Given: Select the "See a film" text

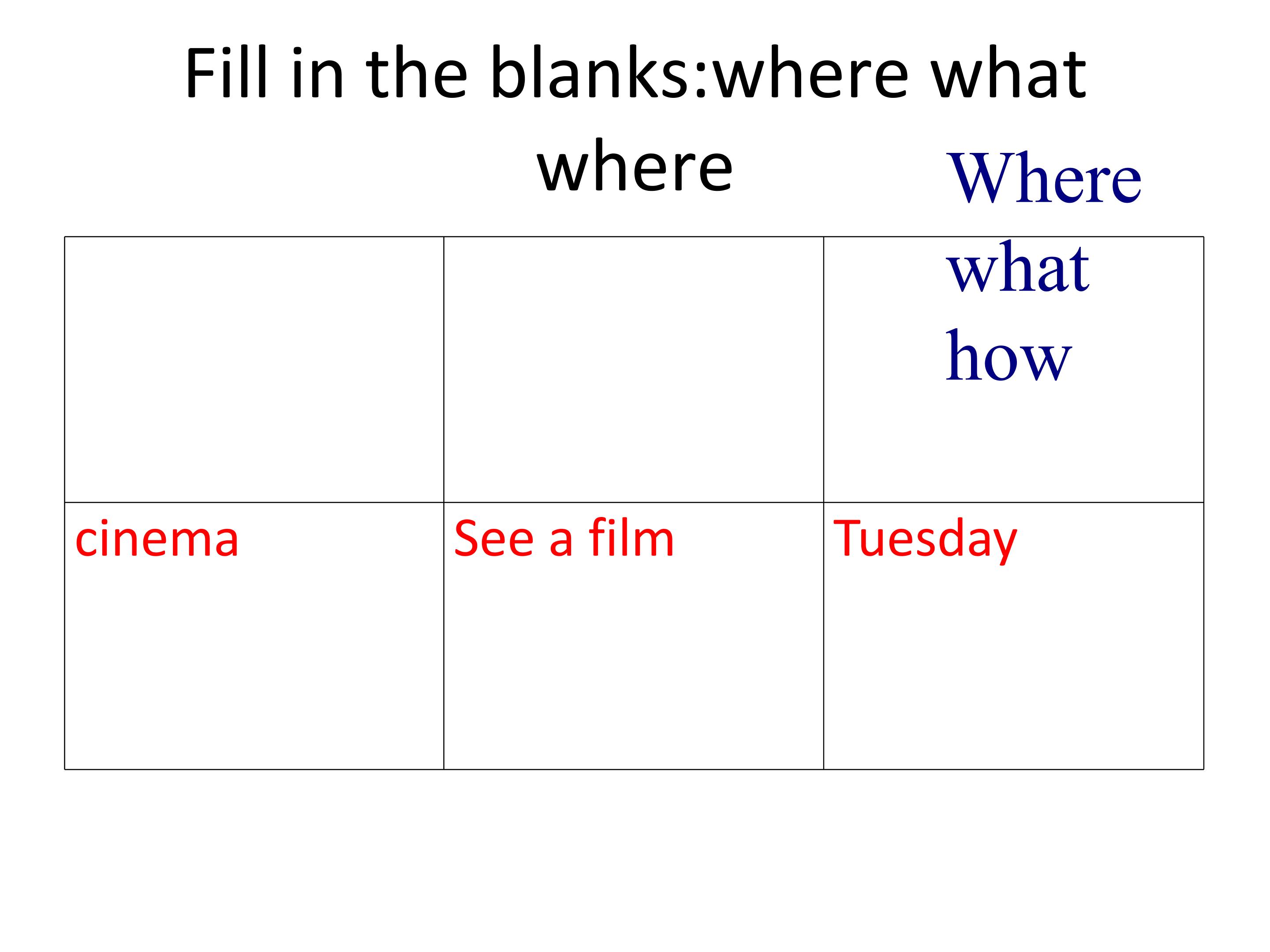Looking at the screenshot, I should [x=564, y=538].
